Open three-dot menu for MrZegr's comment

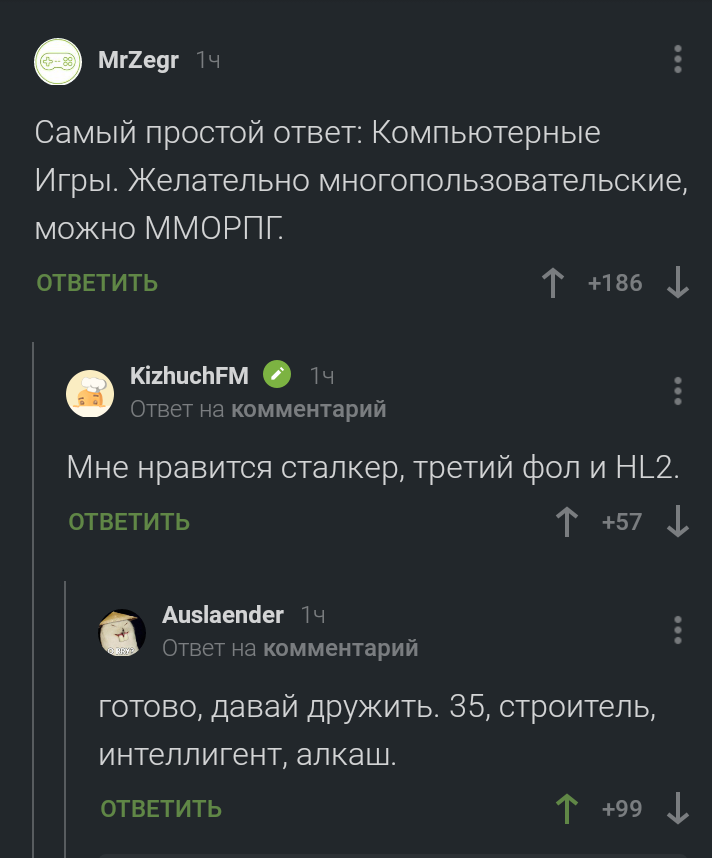coord(678,60)
